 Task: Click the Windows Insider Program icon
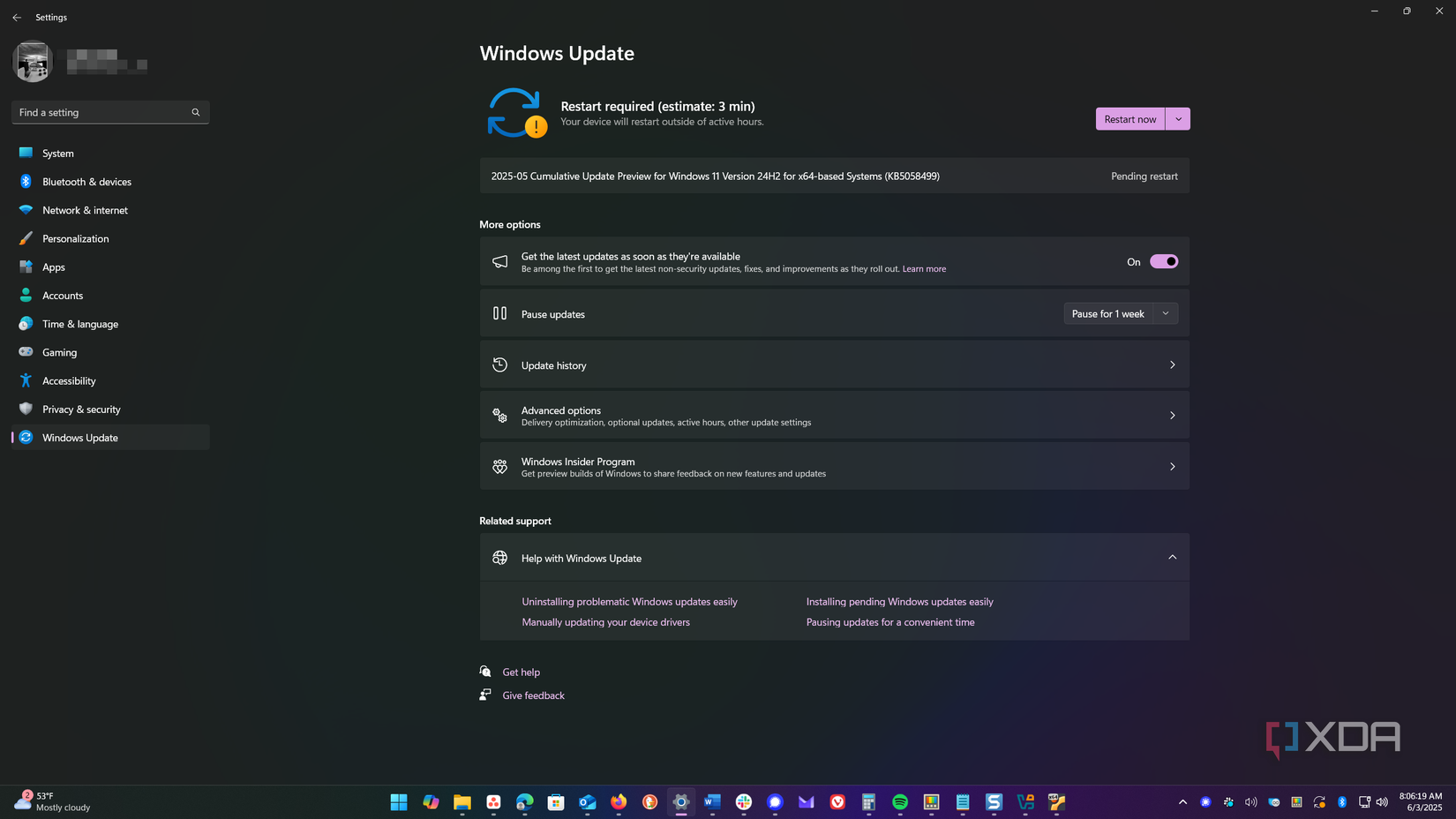coord(499,467)
